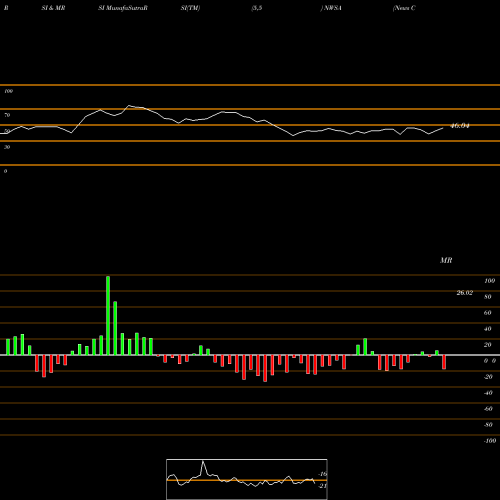Click the 'SI(TM)' header text

click(x=190, y=8)
